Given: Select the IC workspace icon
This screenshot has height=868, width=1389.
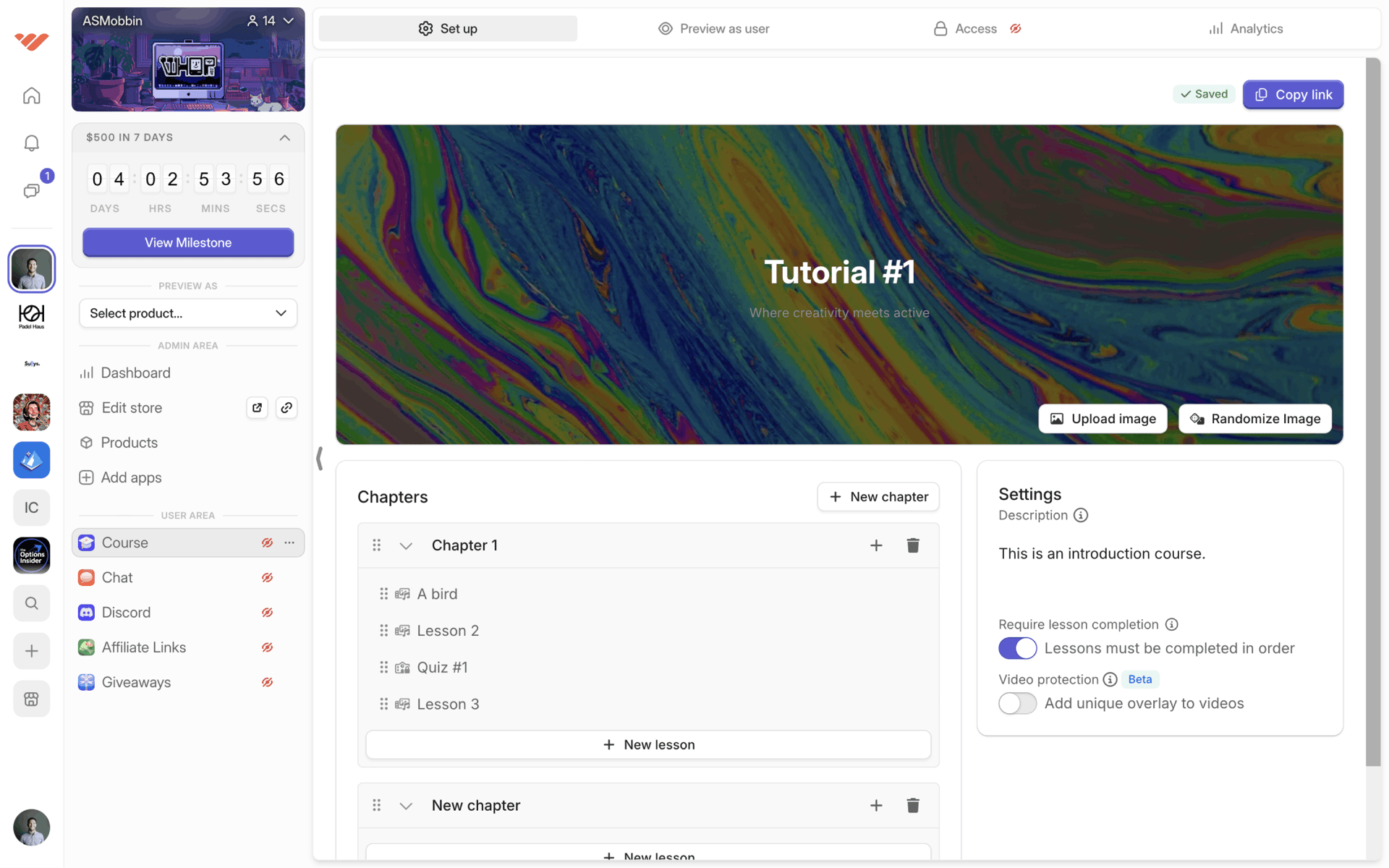Looking at the screenshot, I should coord(31,507).
